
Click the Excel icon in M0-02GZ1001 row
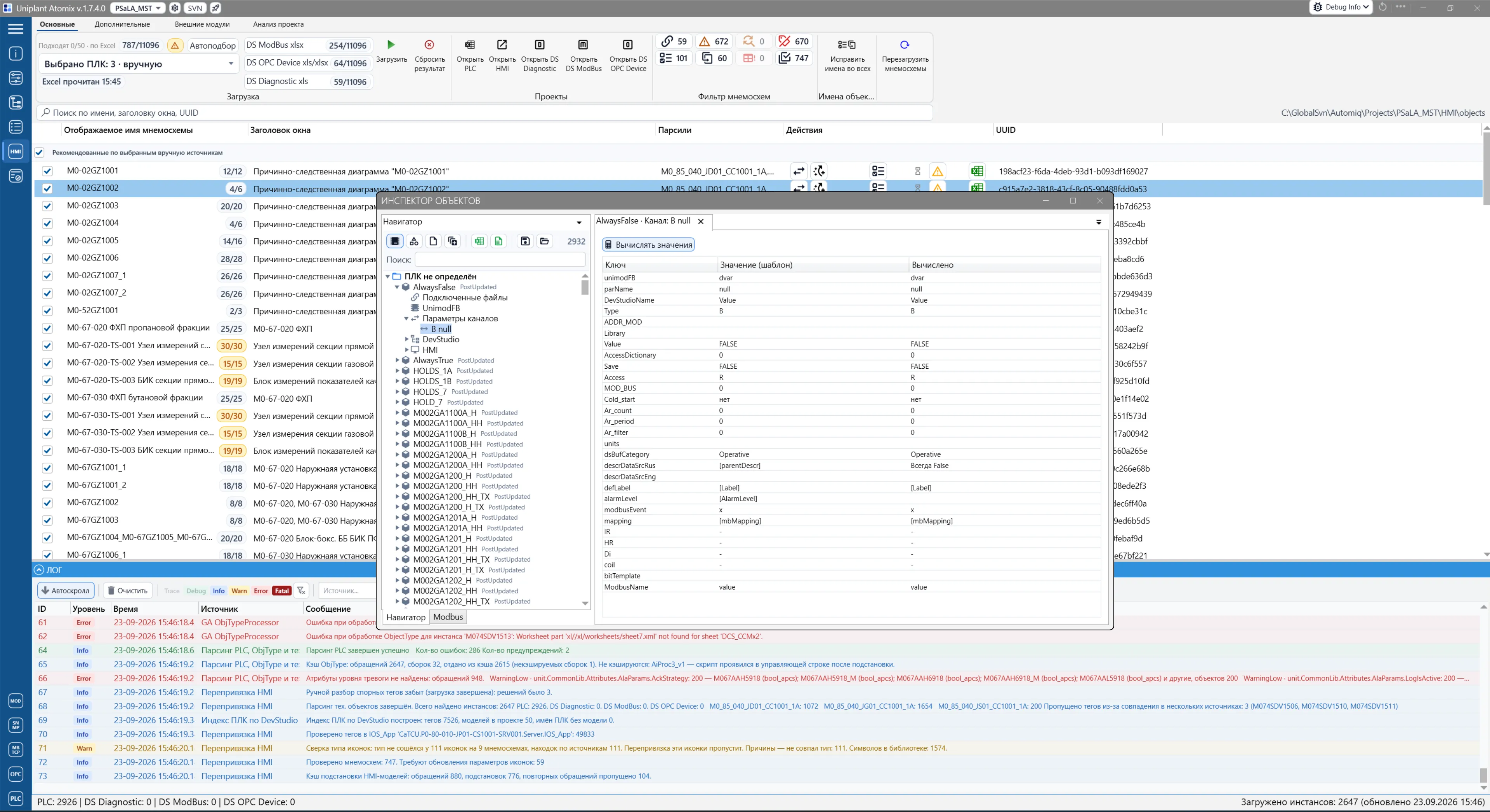[x=977, y=171]
